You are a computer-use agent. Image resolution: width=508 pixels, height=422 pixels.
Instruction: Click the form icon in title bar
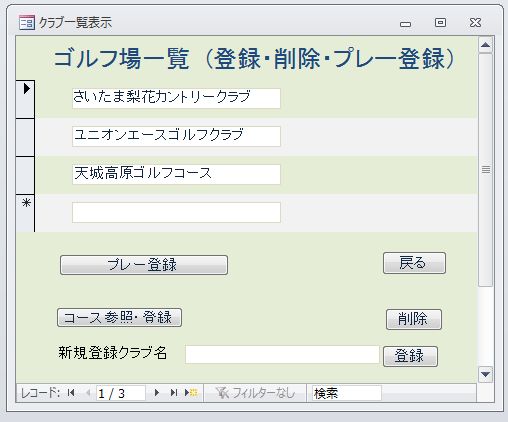(27, 23)
